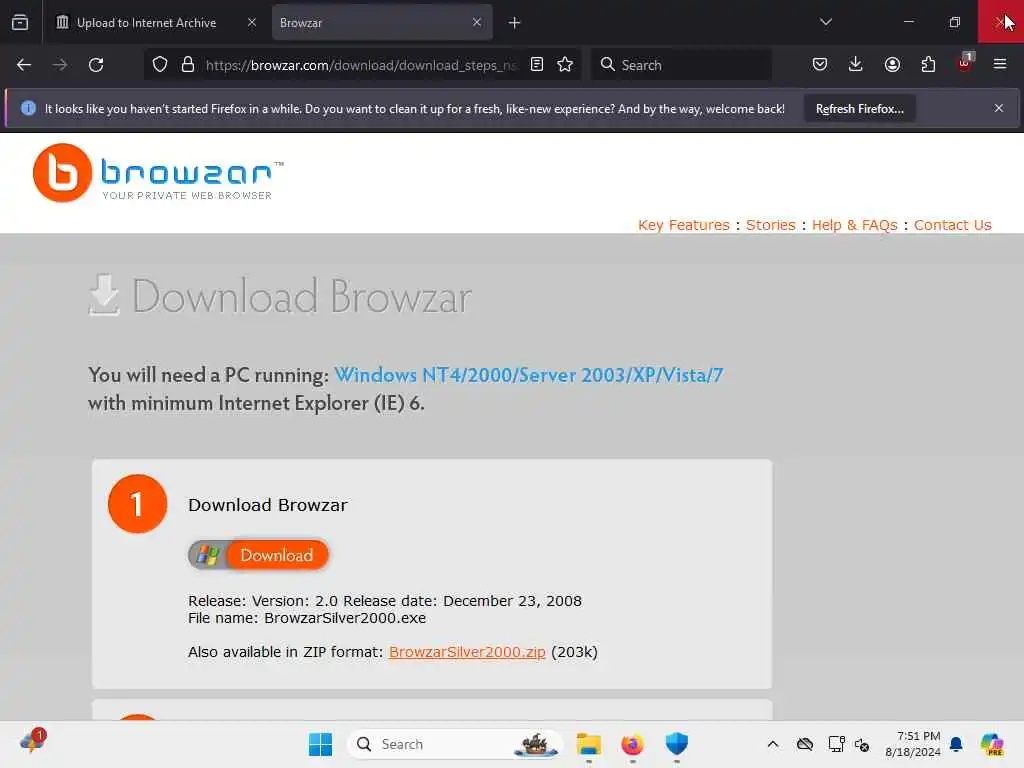Open the Help & FAQs link

pyautogui.click(x=854, y=225)
